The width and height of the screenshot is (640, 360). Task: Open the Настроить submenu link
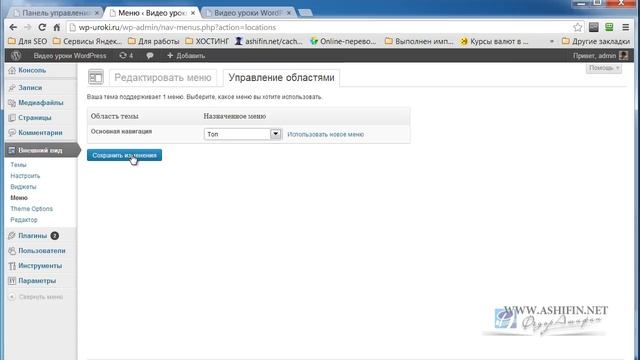(x=25, y=176)
